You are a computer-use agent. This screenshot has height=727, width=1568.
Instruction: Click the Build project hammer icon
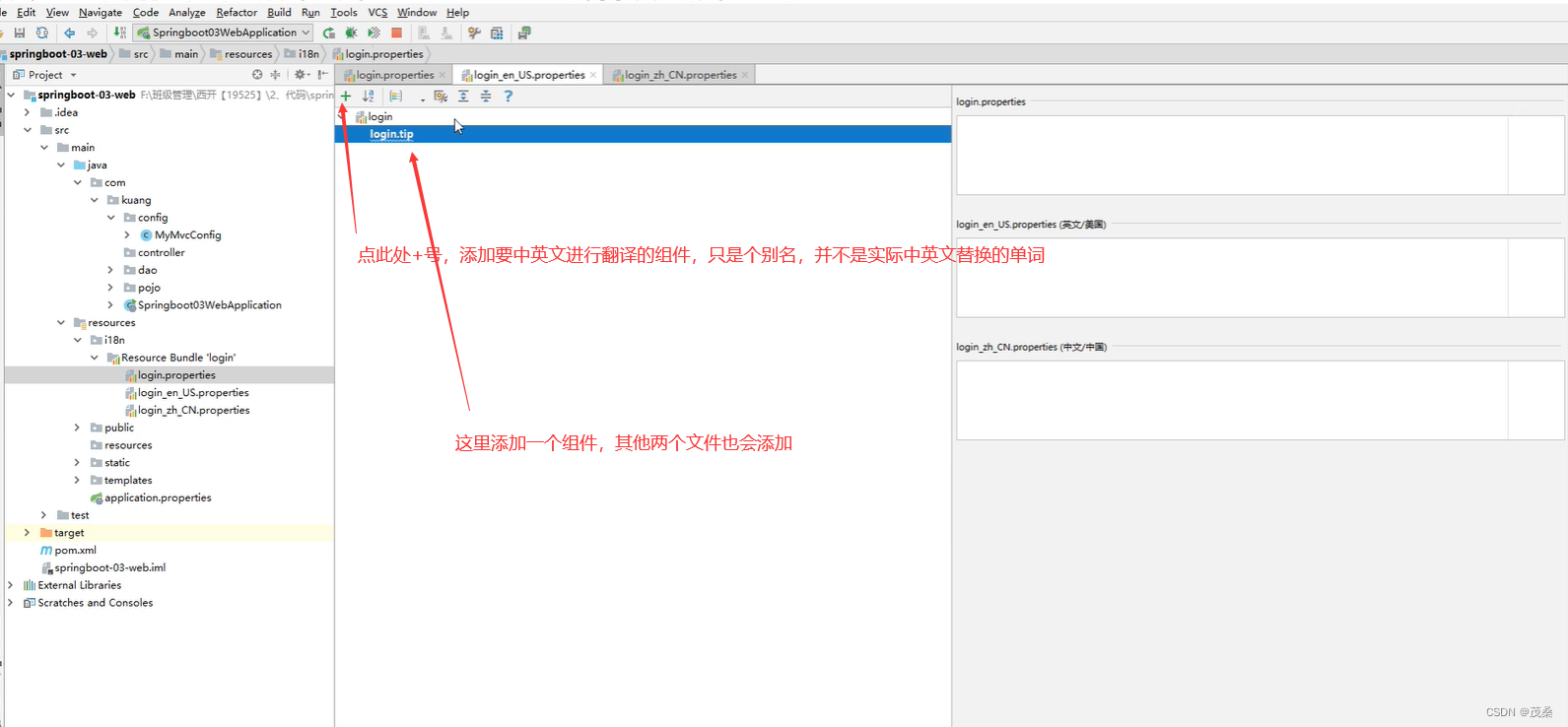pyautogui.click(x=119, y=33)
